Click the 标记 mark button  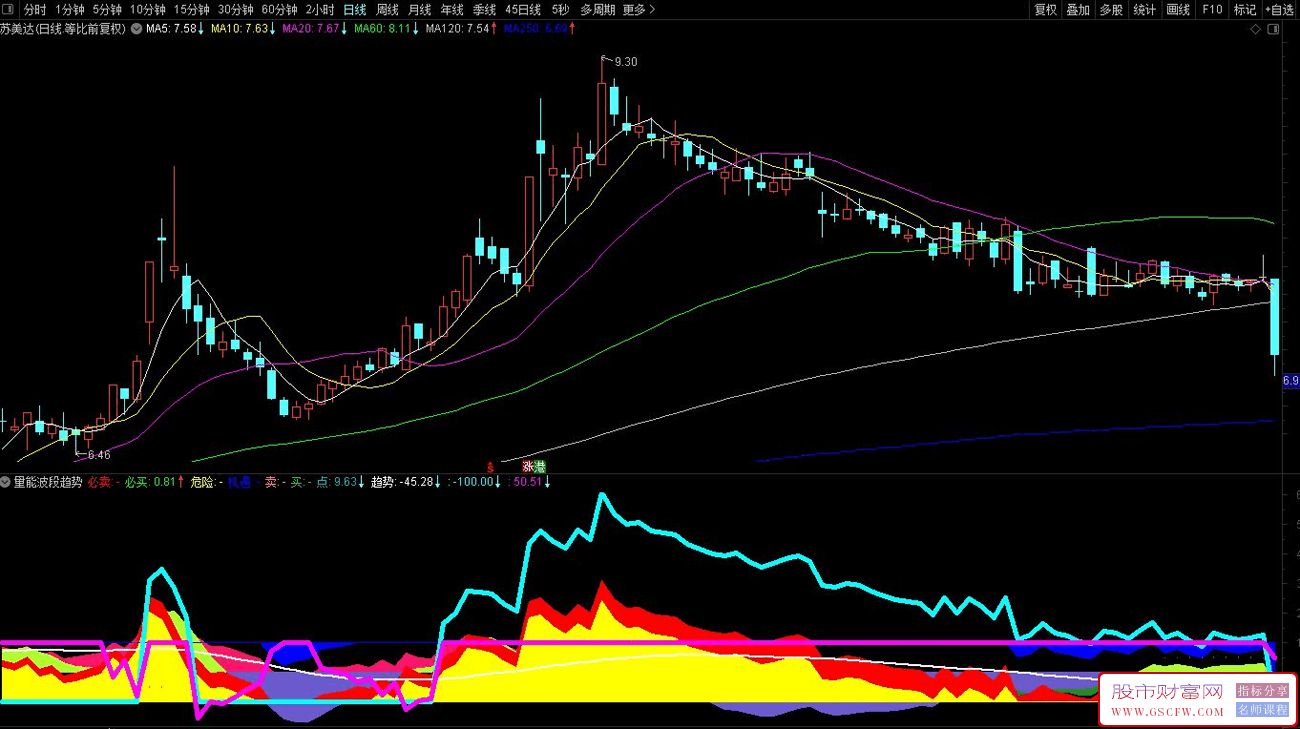coord(1245,10)
